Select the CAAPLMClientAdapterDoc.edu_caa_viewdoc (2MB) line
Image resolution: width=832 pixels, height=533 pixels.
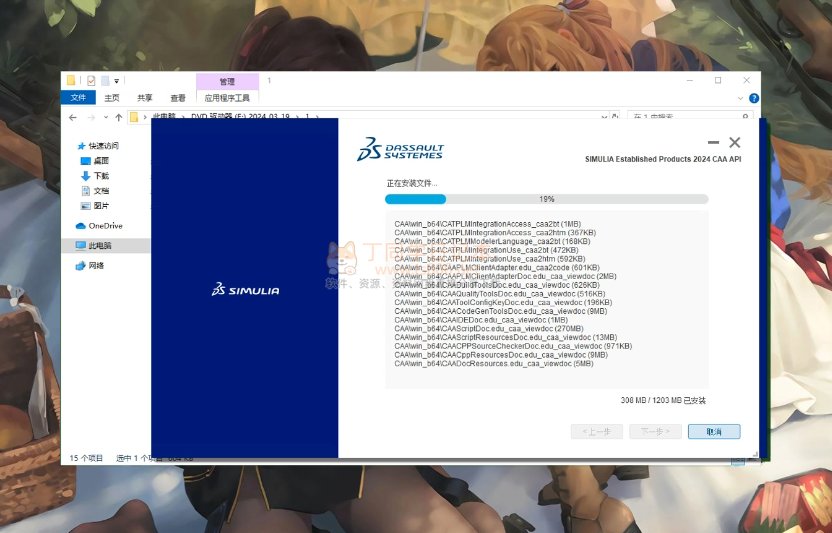506,276
